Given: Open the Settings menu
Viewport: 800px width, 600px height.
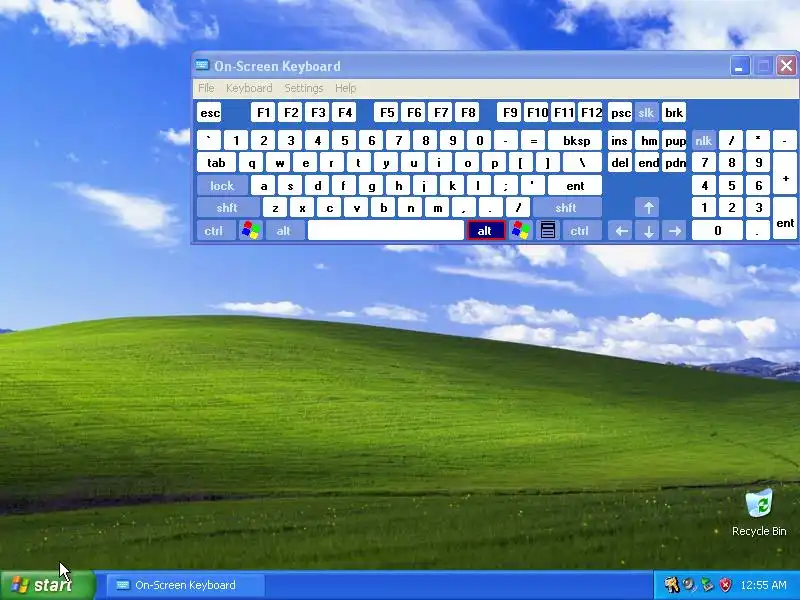Looking at the screenshot, I should [304, 88].
